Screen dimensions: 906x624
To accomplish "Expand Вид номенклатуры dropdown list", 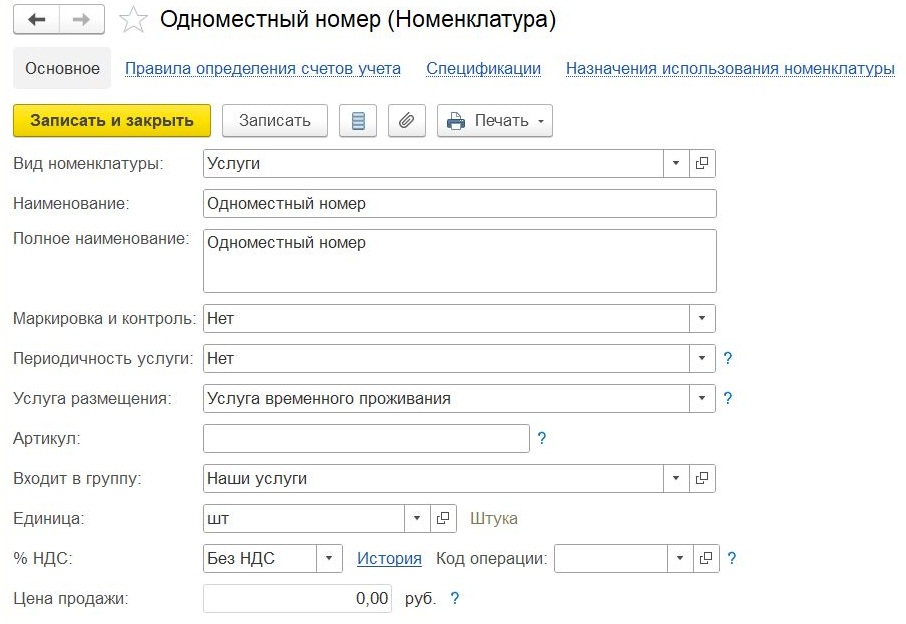I will (x=676, y=164).
